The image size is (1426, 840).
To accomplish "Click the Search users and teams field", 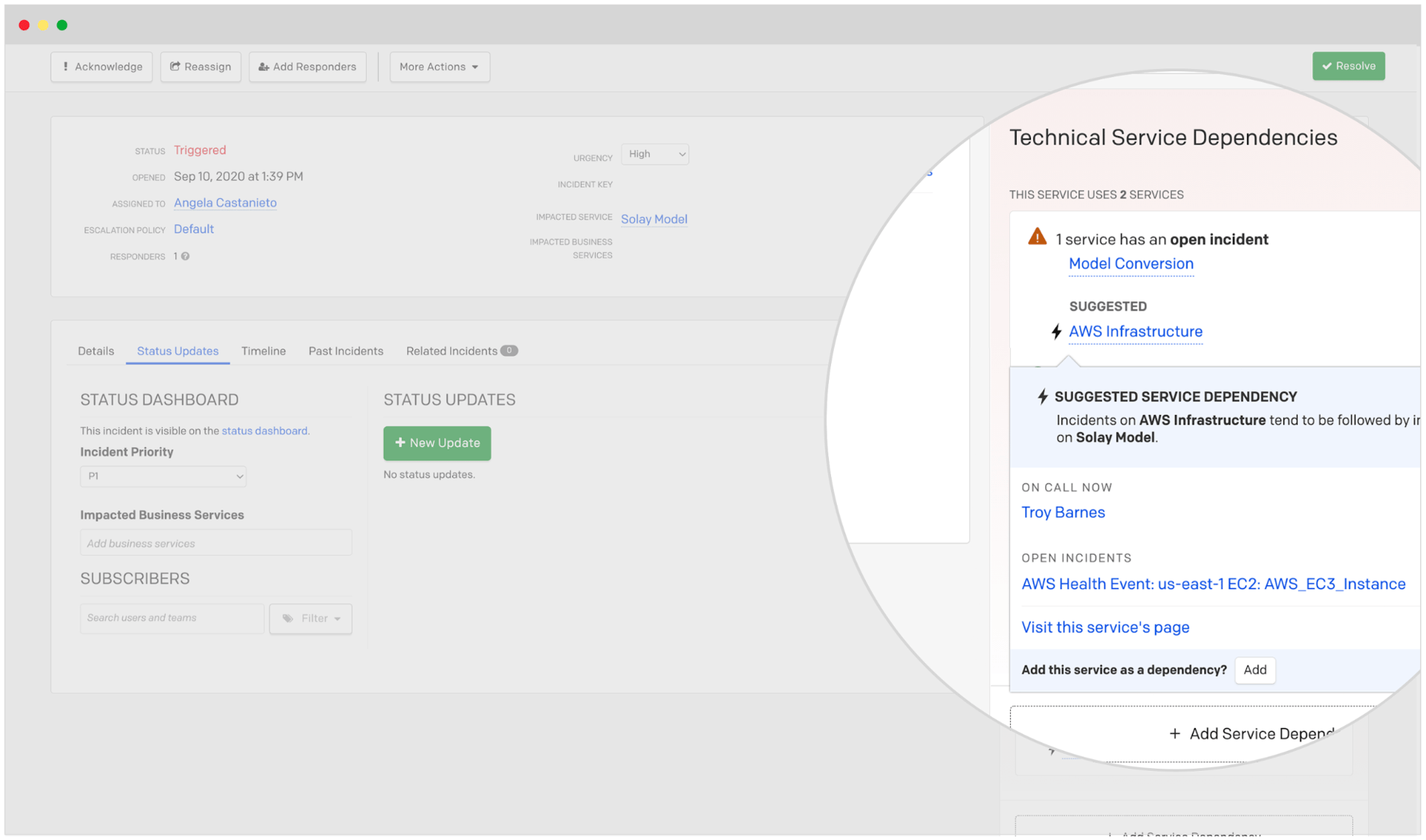I will (x=172, y=619).
